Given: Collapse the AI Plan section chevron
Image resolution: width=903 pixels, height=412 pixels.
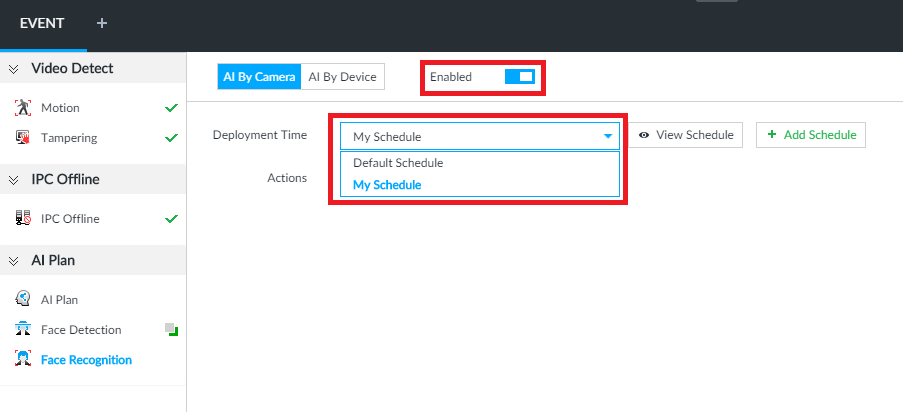Looking at the screenshot, I should [14, 261].
